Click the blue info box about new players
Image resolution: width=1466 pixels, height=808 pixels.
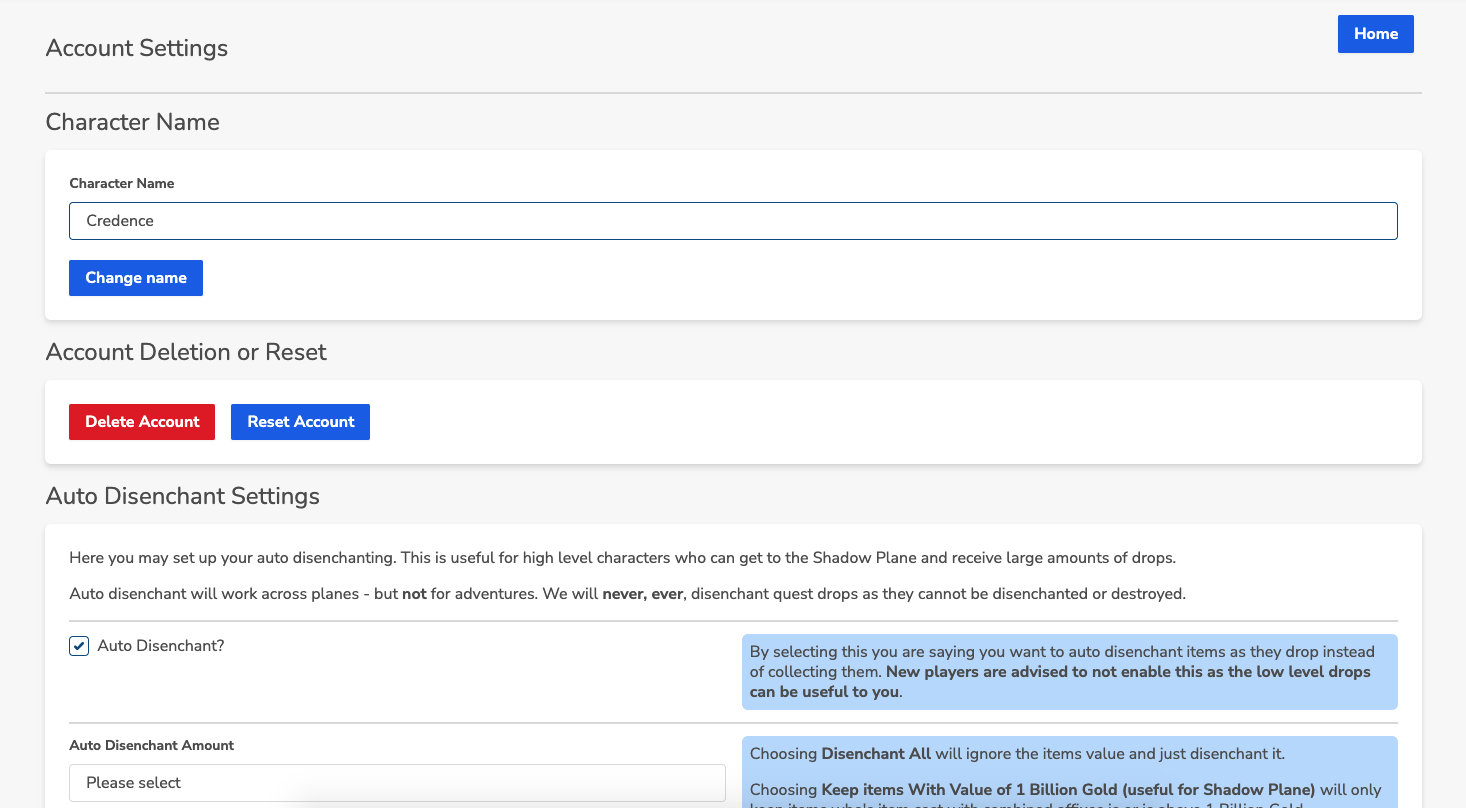(1070, 672)
